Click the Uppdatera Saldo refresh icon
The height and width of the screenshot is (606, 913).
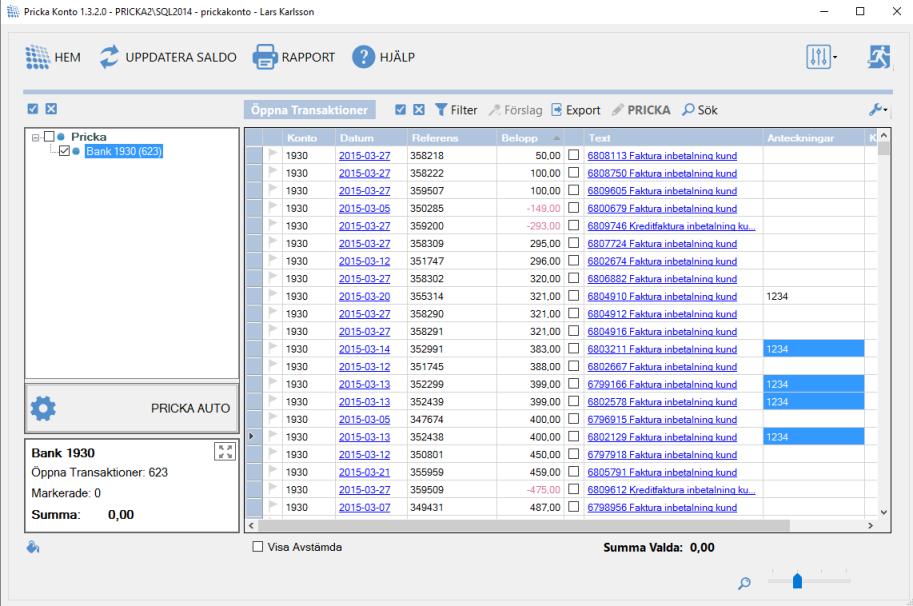(109, 57)
